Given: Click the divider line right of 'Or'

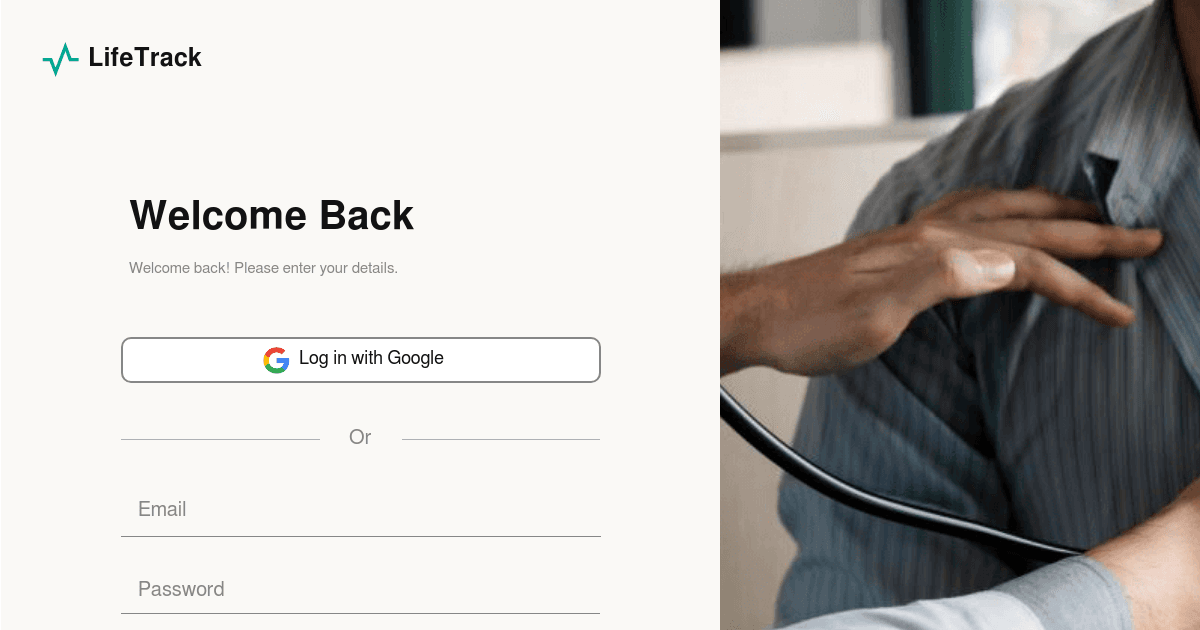Looking at the screenshot, I should coord(501,439).
